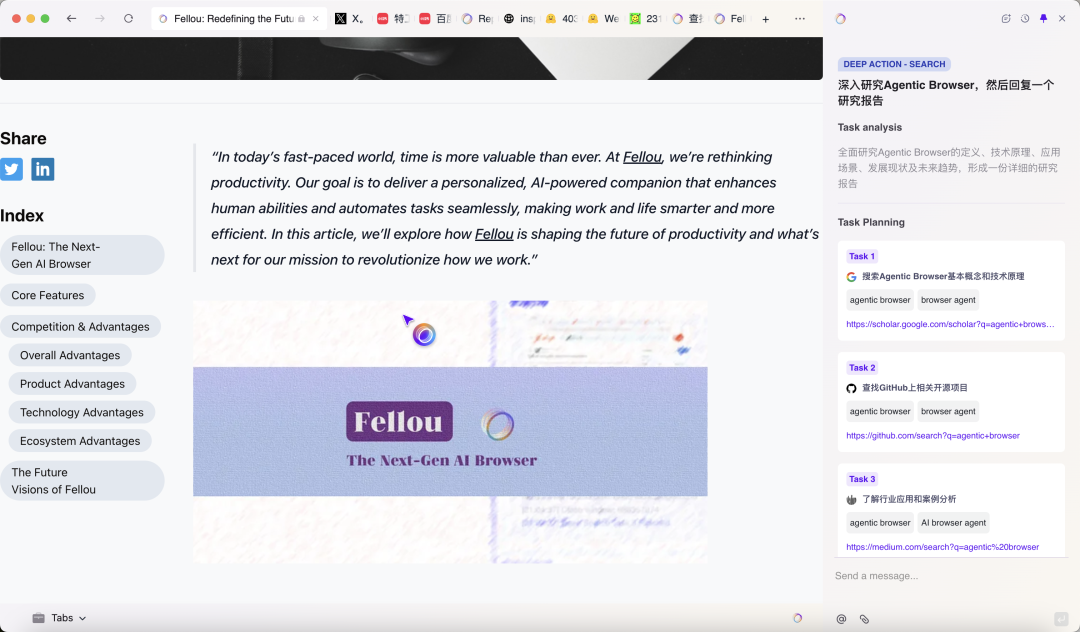Screen dimensions: 1080x632
Task: Click the GitHub icon in Task 2
Action: 851,388
